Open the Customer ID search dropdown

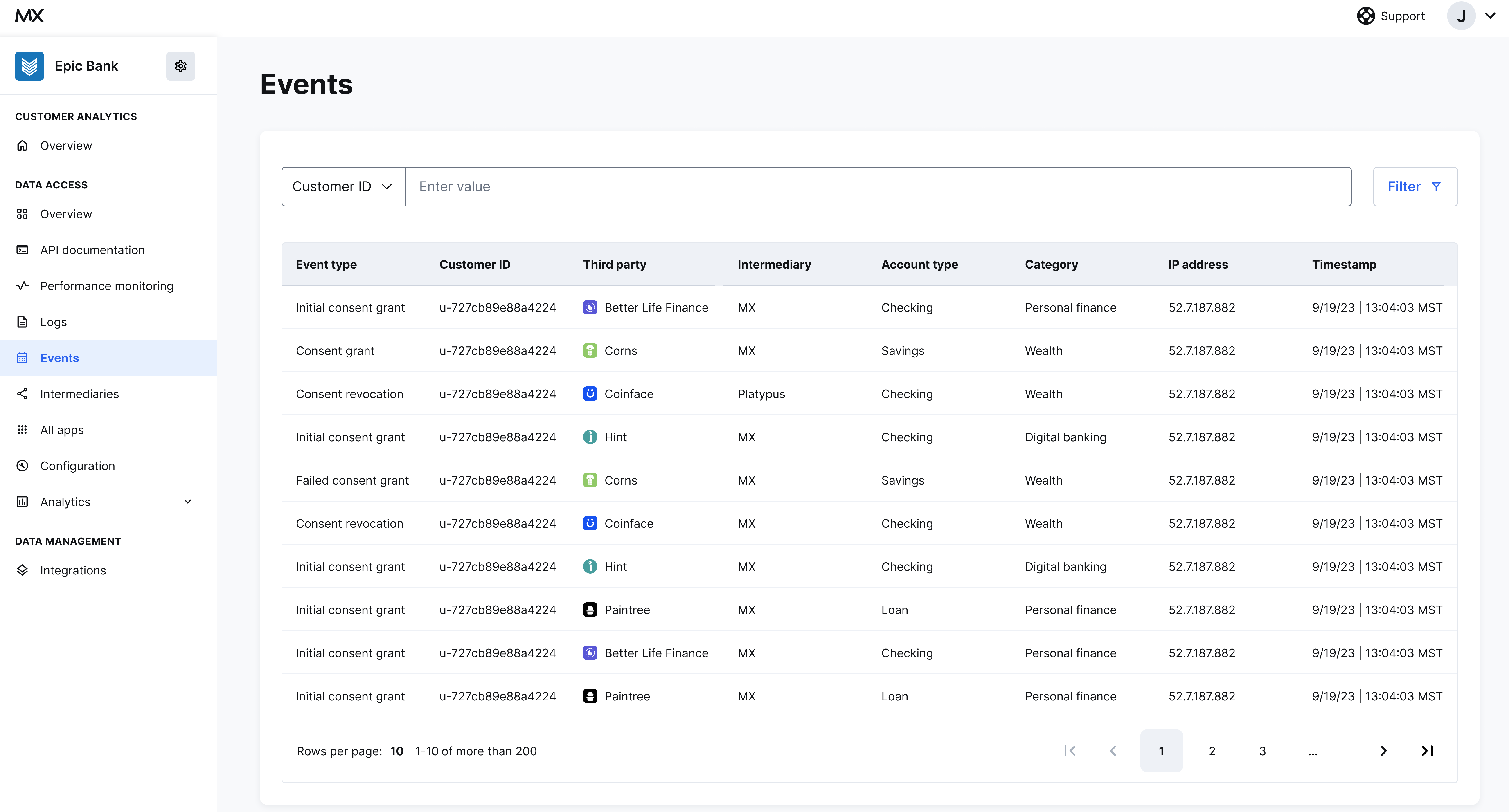(343, 187)
